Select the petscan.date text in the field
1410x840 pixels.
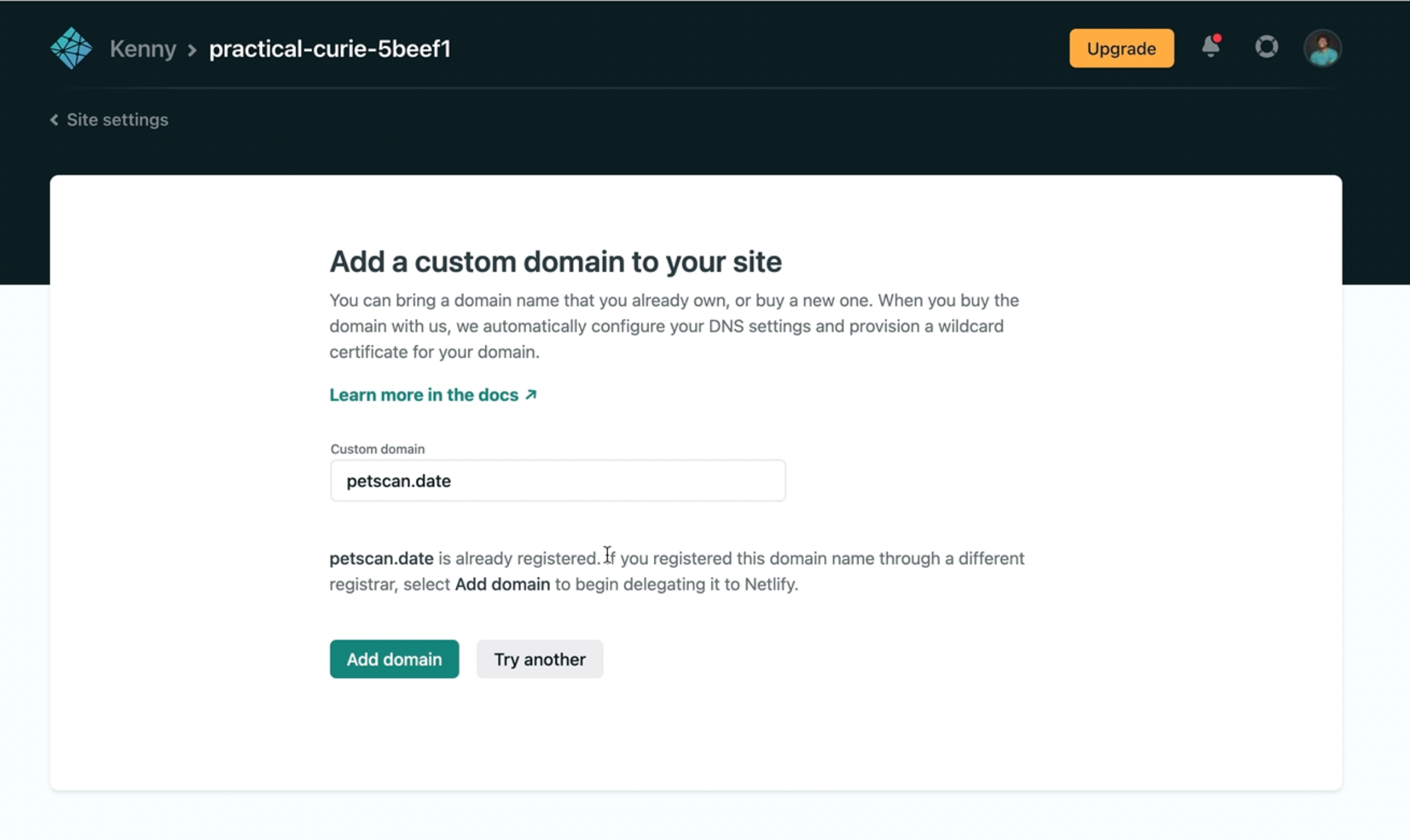(398, 481)
